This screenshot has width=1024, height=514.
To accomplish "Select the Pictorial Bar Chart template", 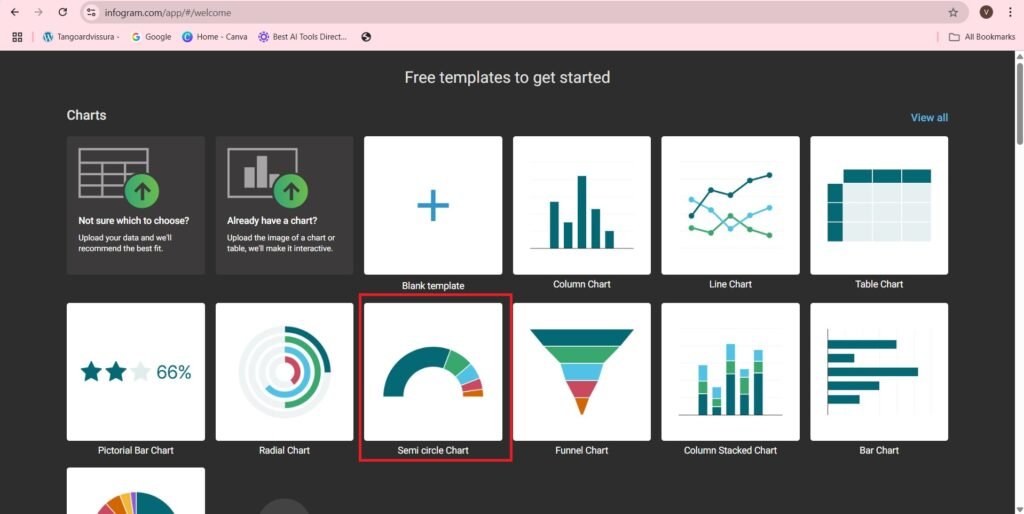I will tap(136, 372).
